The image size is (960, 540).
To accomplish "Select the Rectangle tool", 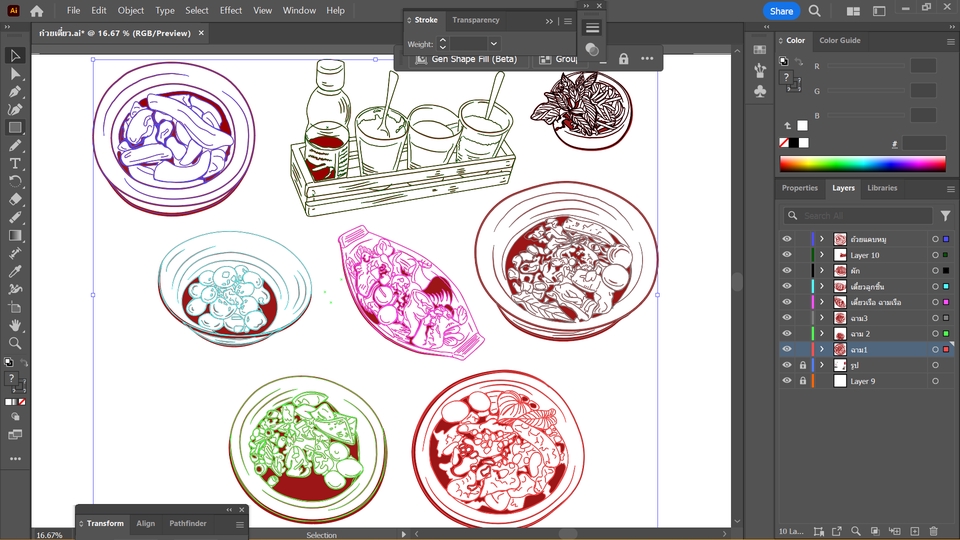I will point(15,127).
